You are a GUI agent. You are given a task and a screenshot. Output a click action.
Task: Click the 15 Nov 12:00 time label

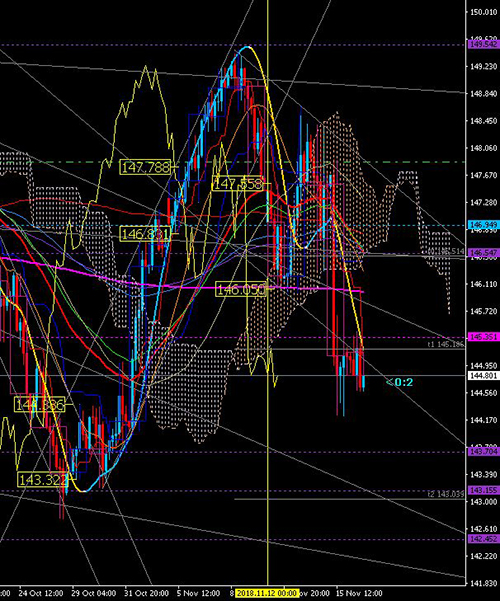pyautogui.click(x=359, y=593)
